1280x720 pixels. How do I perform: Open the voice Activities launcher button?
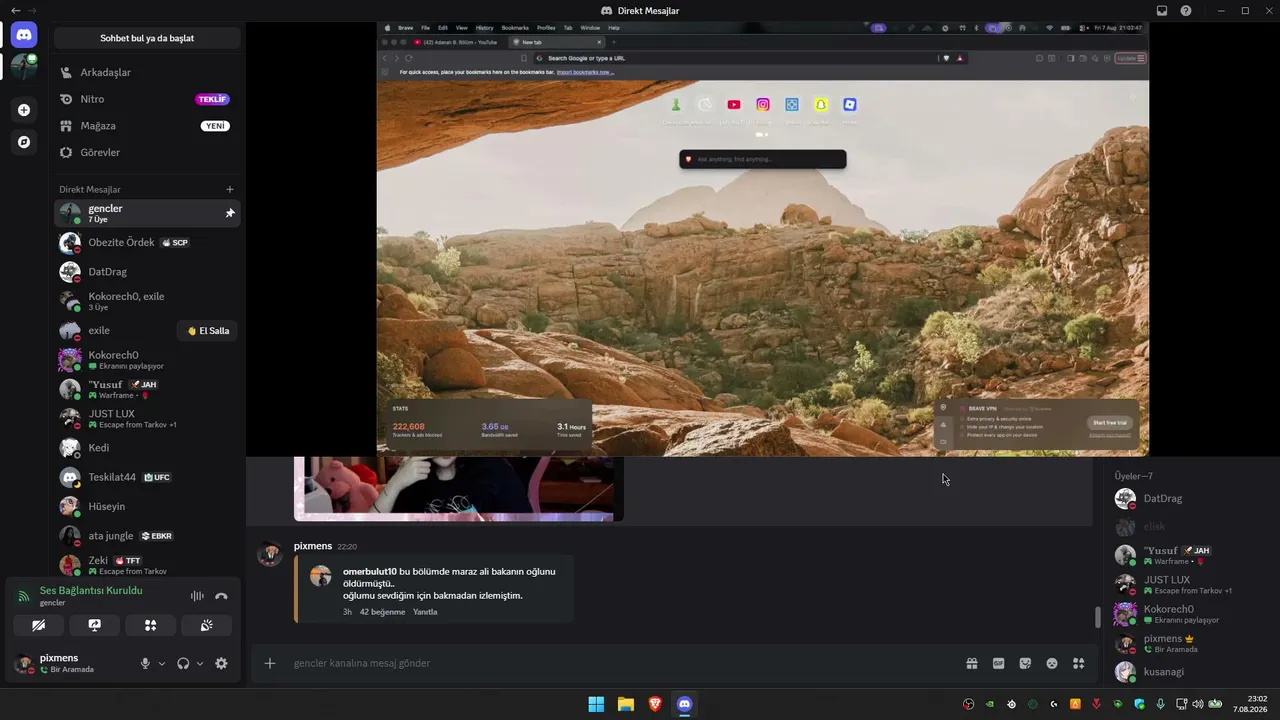click(x=151, y=625)
